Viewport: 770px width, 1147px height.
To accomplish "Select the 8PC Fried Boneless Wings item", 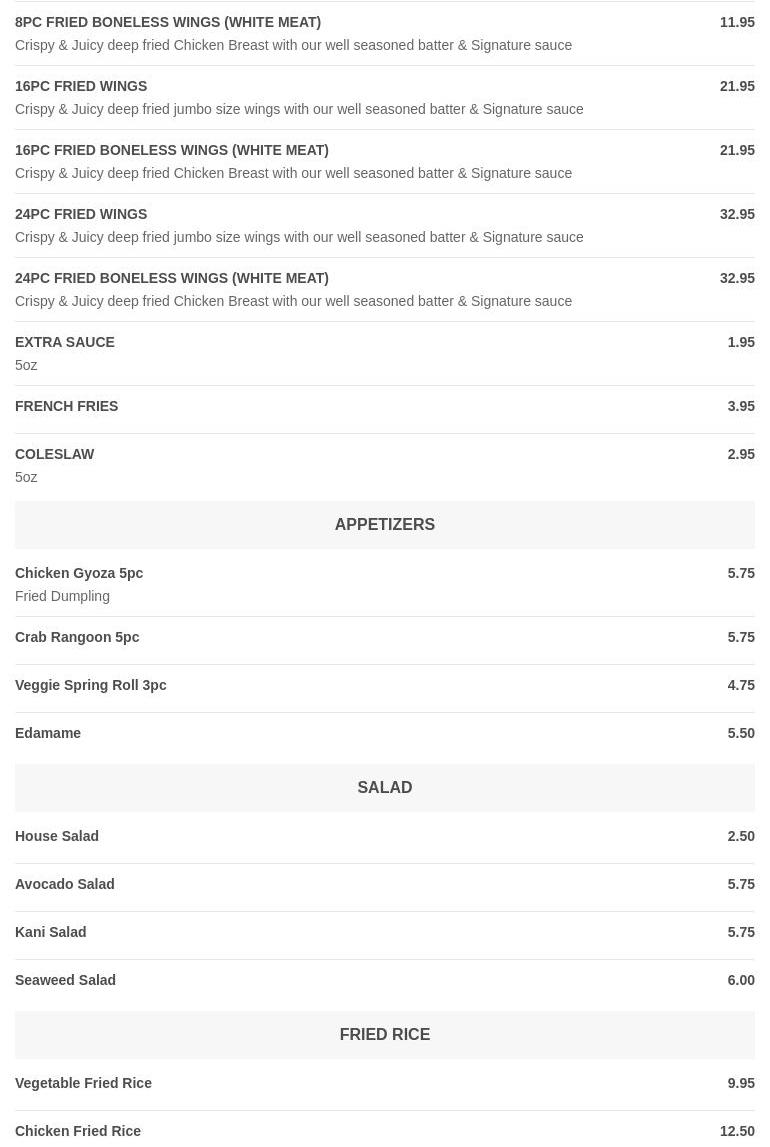I will click(168, 22).
